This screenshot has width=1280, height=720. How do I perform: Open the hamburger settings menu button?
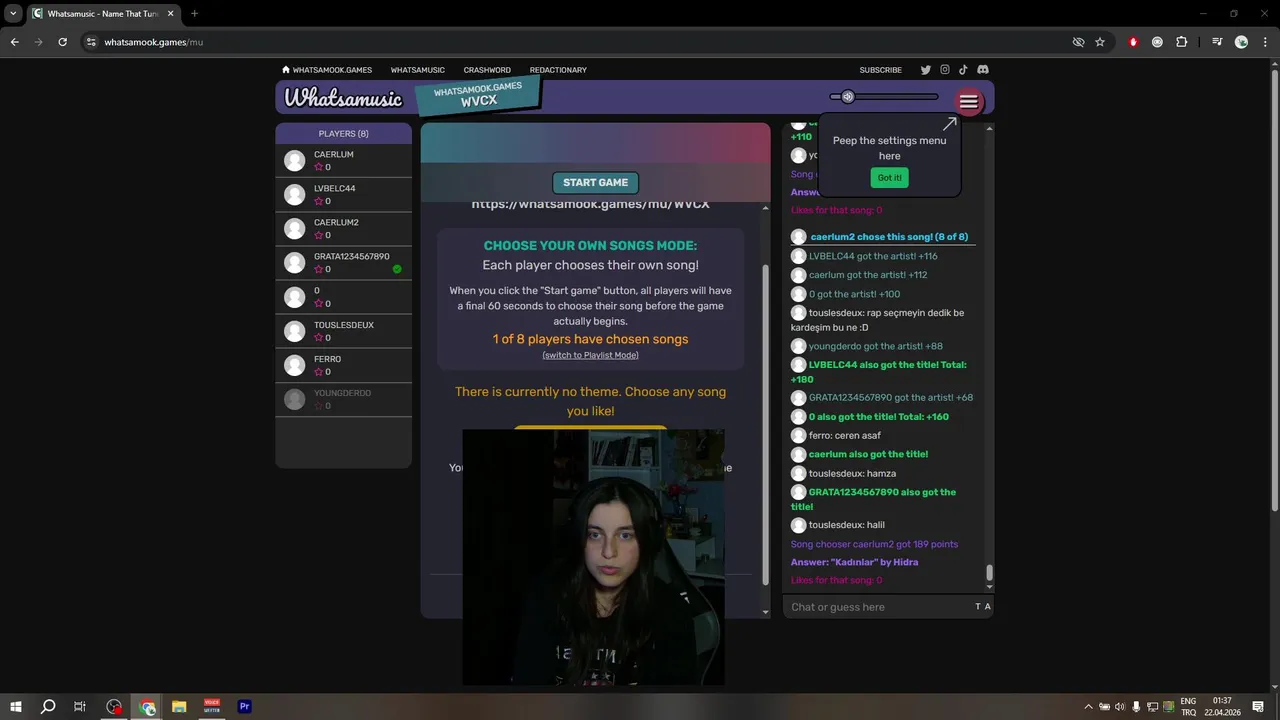click(x=968, y=102)
